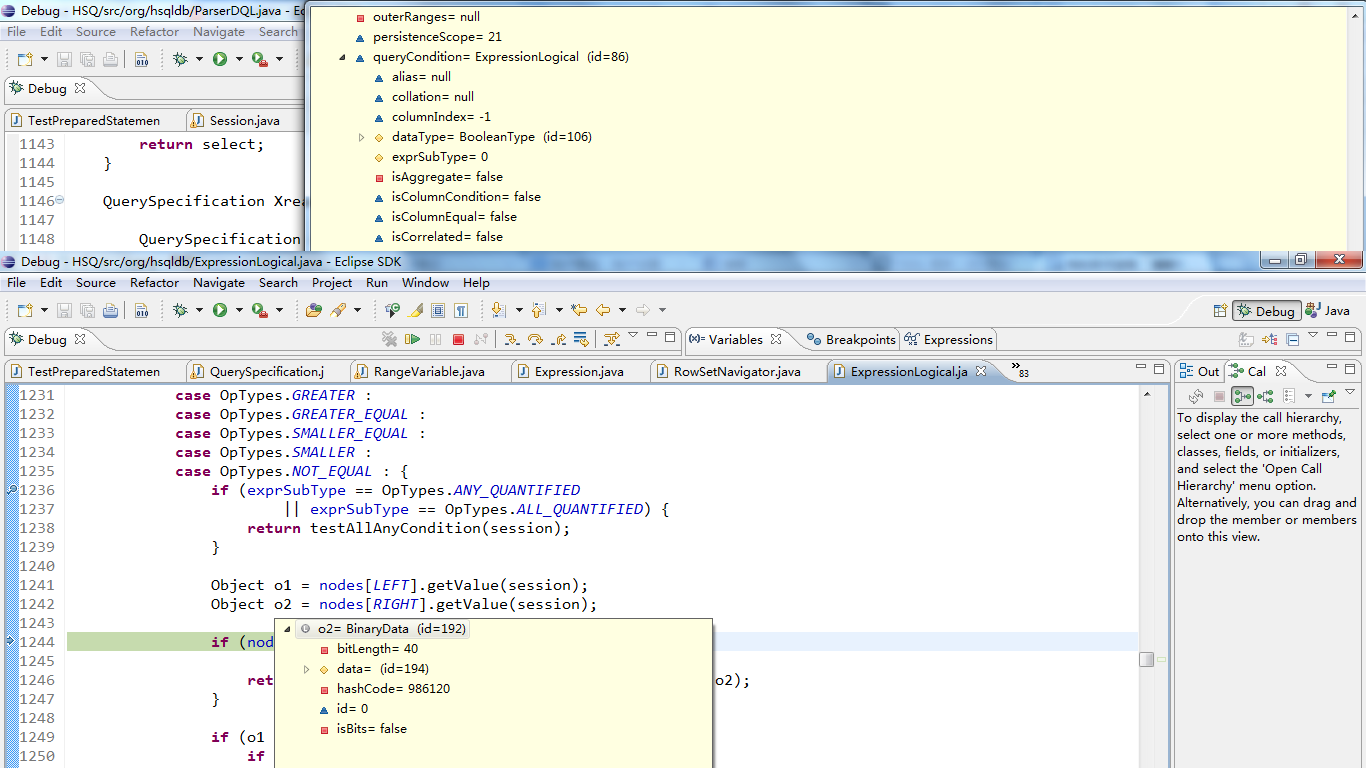Click the instruction pointer at line 1244

[x=11, y=642]
